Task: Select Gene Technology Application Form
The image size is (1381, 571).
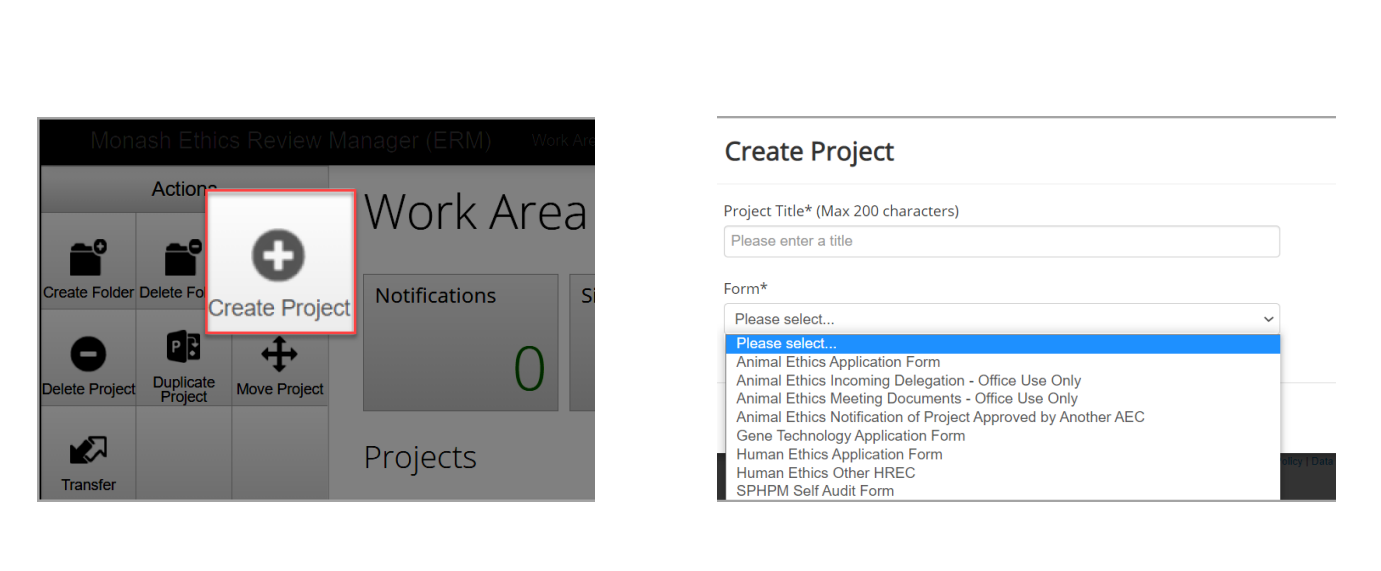Action: tap(850, 436)
